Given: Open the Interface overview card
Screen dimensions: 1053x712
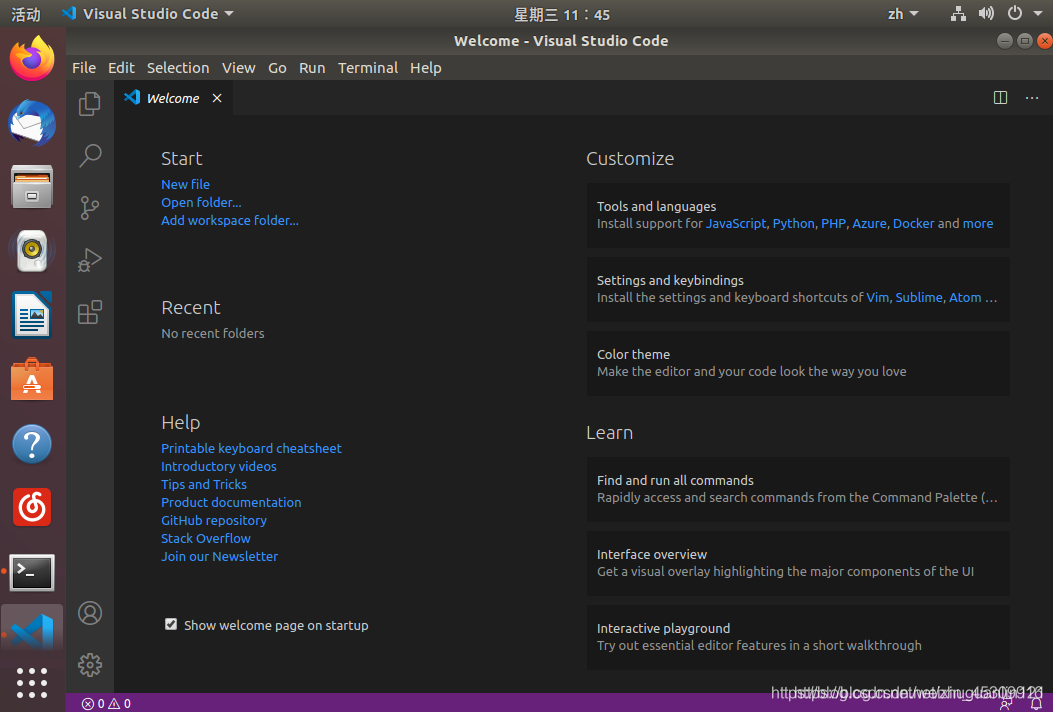Looking at the screenshot, I should point(798,563).
